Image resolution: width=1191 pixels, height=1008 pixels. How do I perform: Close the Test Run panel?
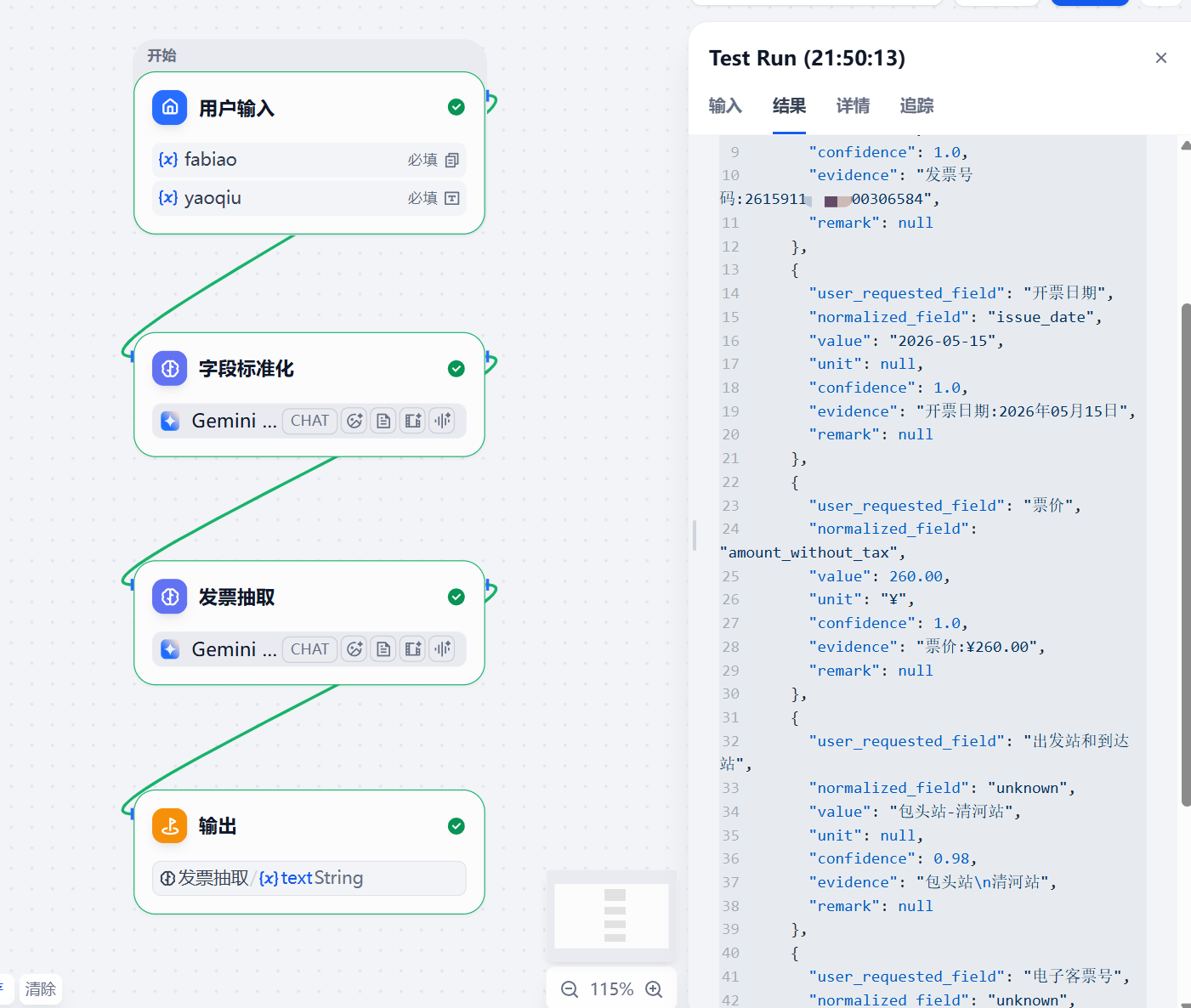[1161, 58]
